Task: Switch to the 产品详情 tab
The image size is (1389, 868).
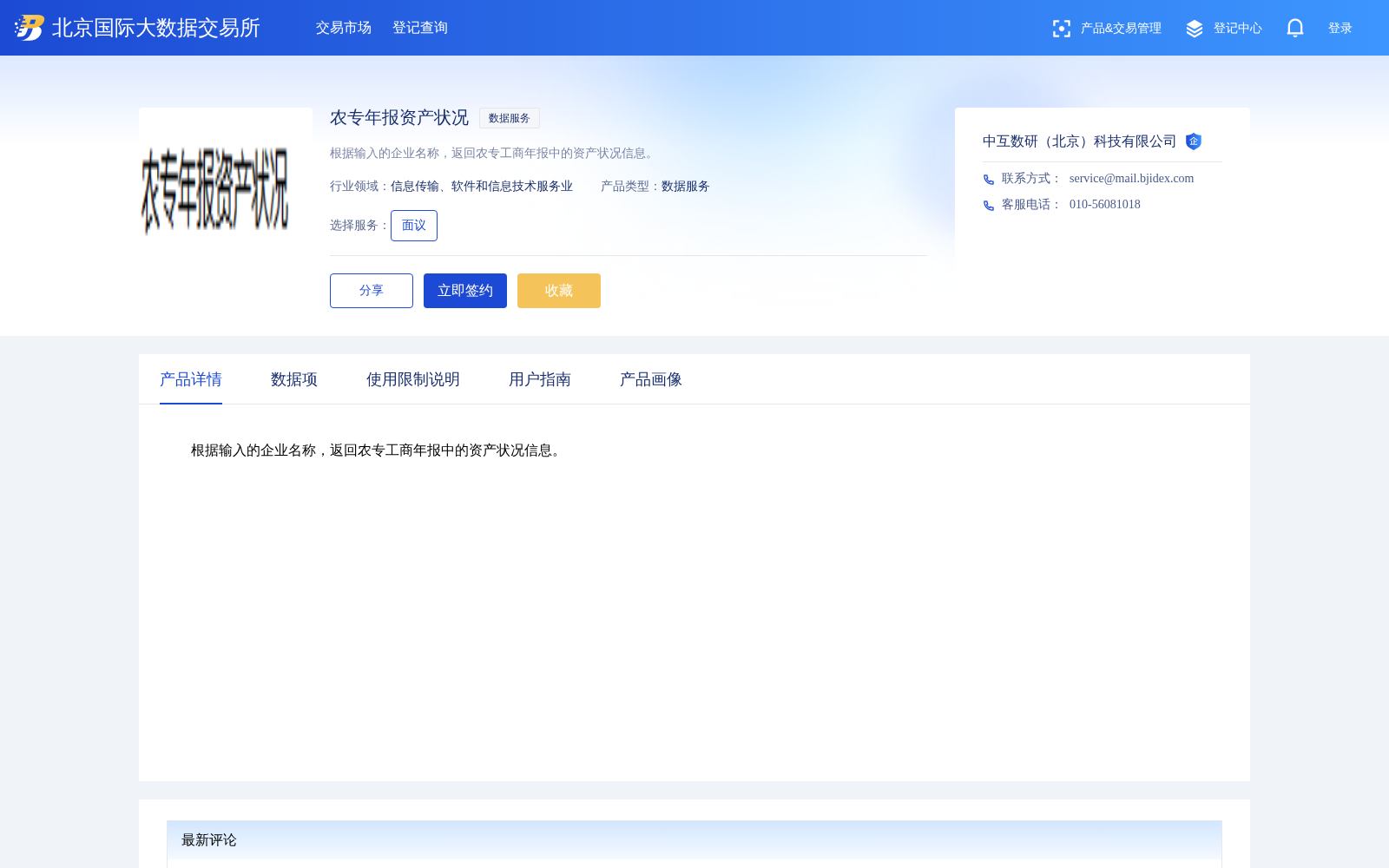Action: pos(191,379)
